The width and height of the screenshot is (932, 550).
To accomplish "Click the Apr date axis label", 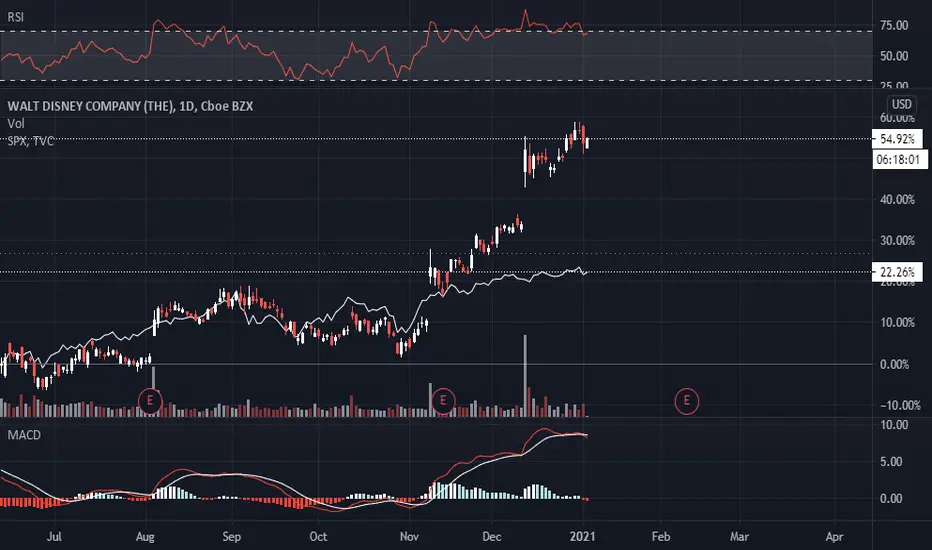I will point(835,536).
